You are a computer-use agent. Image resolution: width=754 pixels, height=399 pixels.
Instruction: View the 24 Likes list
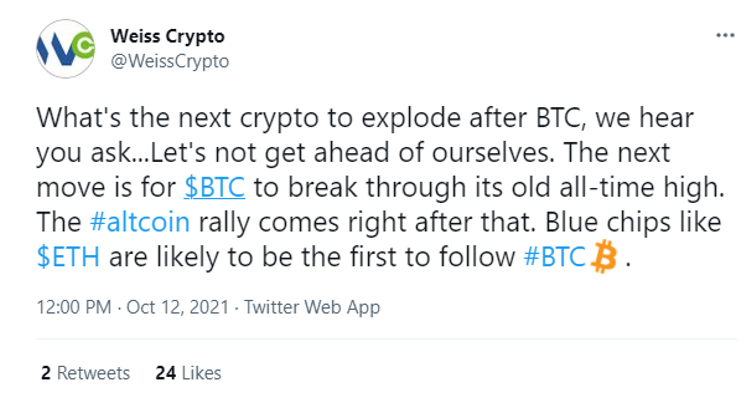click(188, 373)
